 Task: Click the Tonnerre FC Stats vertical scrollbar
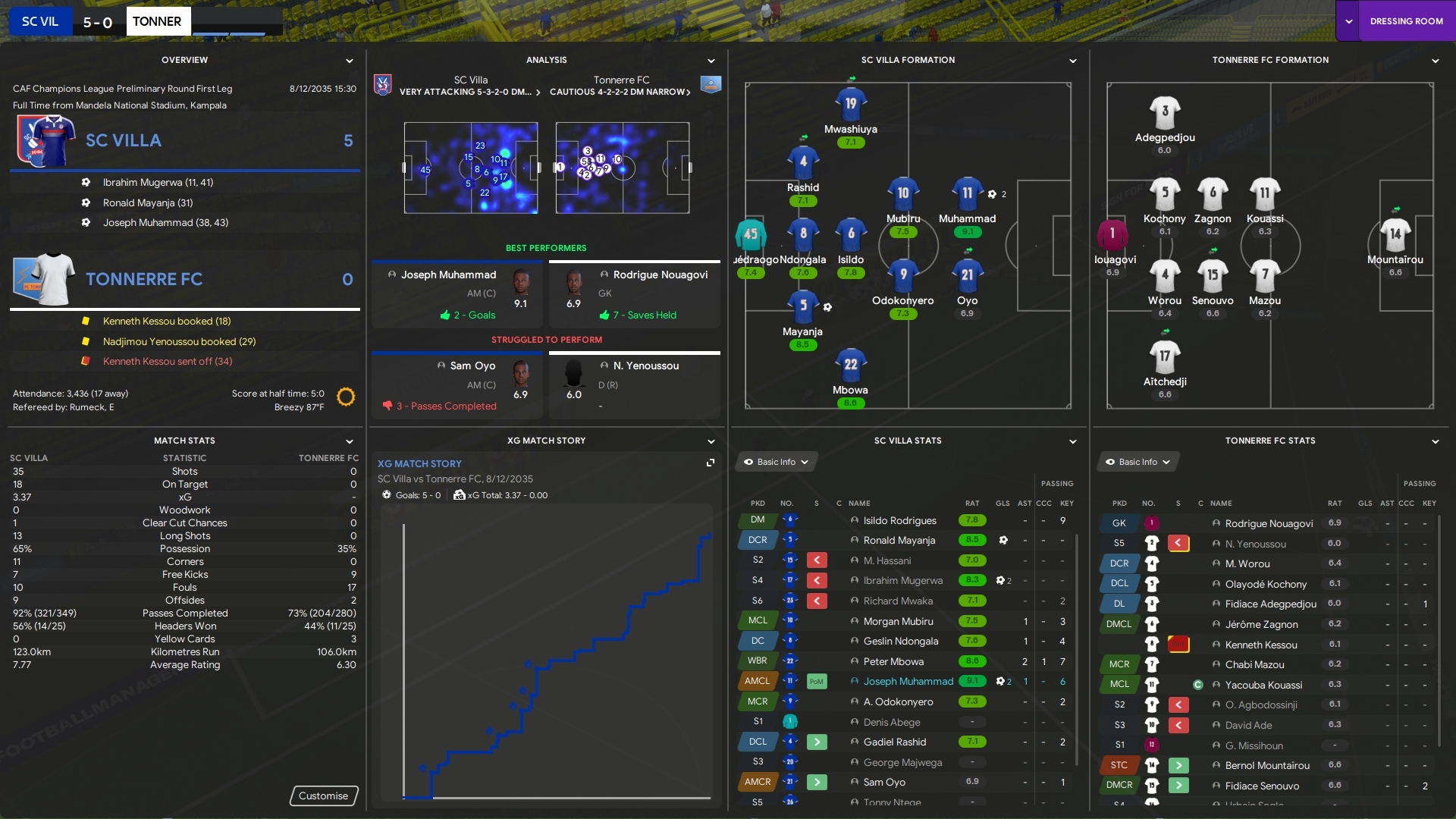1439,631
